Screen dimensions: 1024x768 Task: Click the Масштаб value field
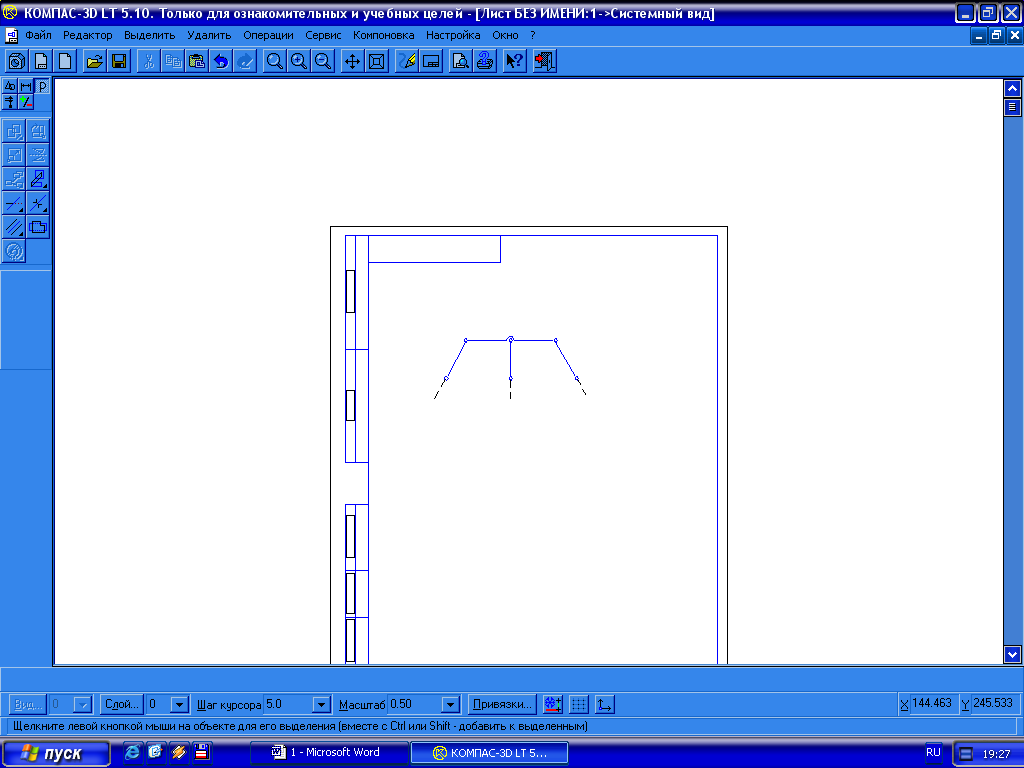pos(415,705)
